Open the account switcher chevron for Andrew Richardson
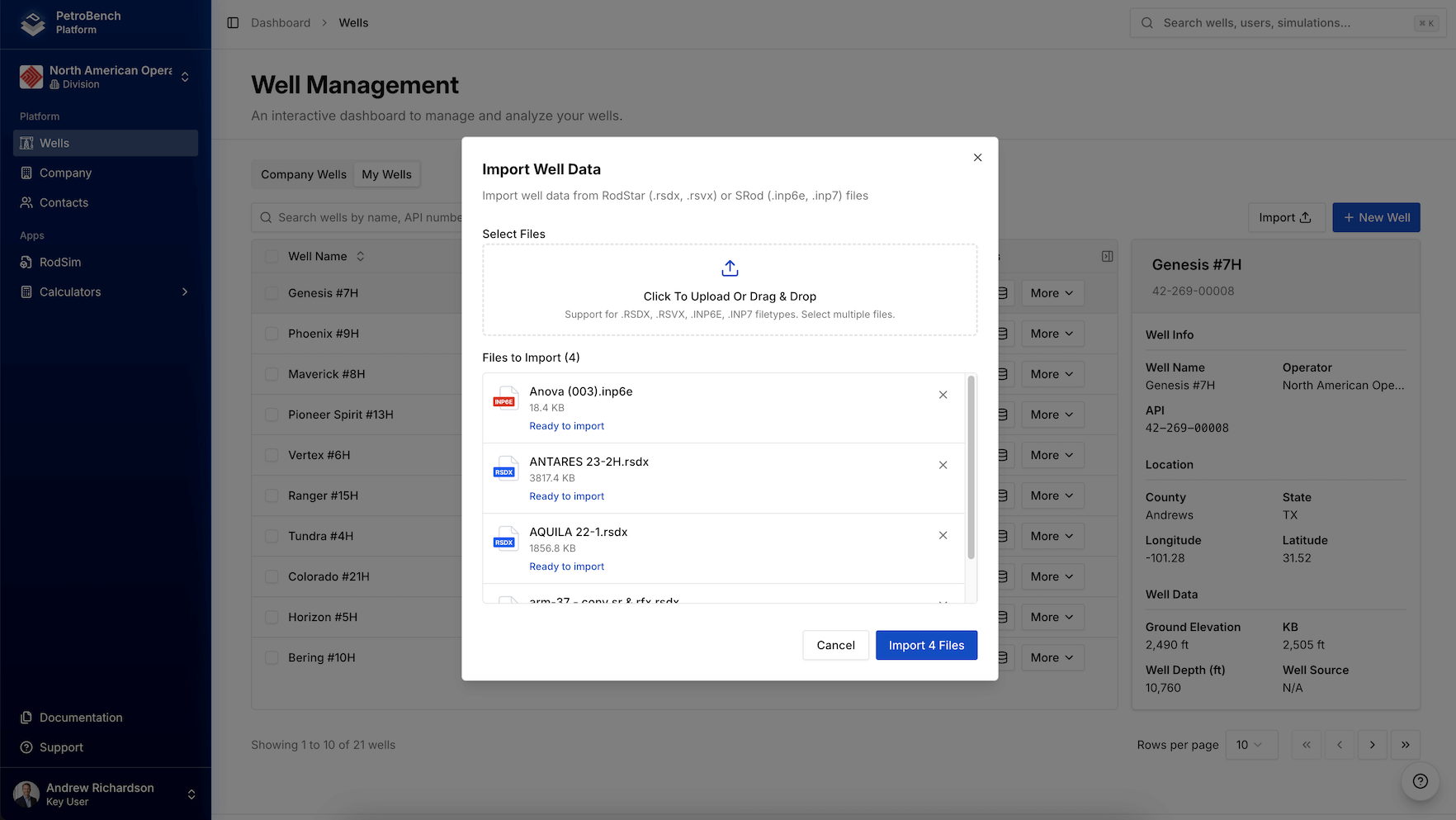 [x=191, y=794]
